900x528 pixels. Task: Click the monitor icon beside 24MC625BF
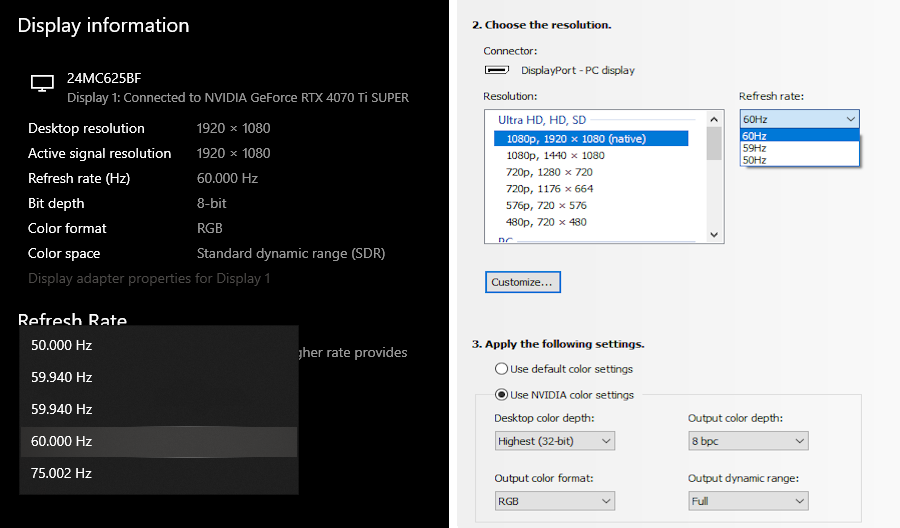tap(42, 83)
